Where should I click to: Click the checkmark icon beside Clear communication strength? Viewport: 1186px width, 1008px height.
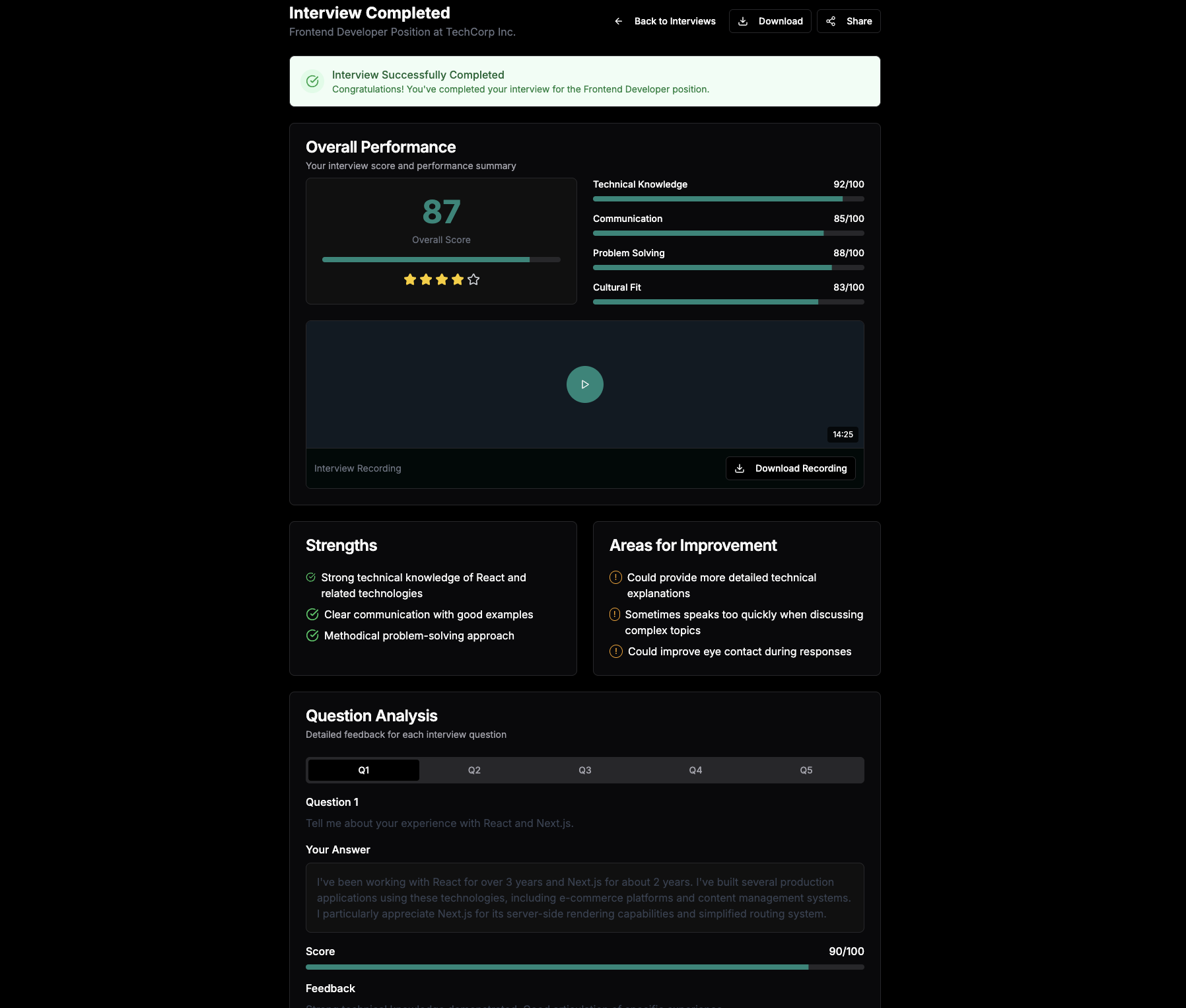click(x=311, y=614)
